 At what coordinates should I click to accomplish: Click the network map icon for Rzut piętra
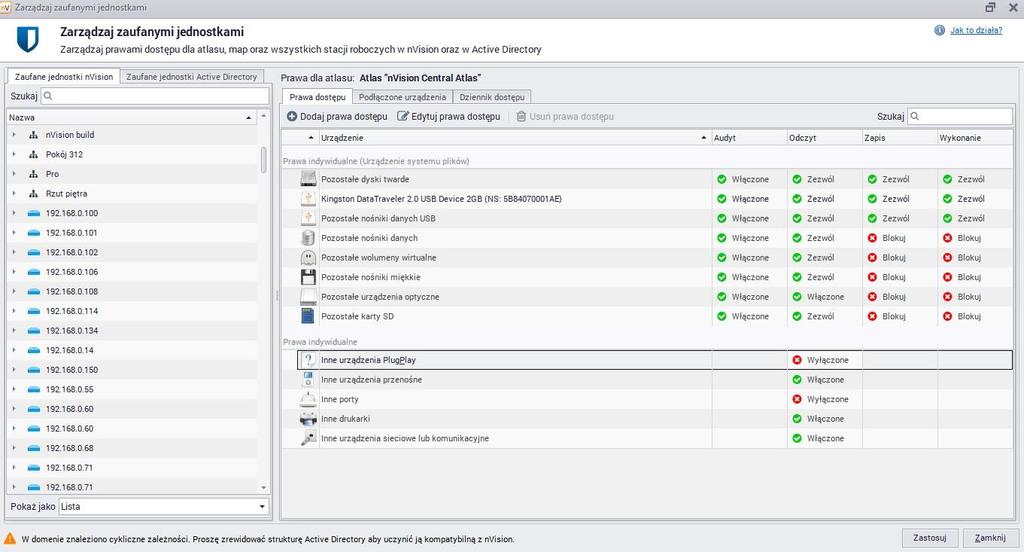(x=33, y=193)
